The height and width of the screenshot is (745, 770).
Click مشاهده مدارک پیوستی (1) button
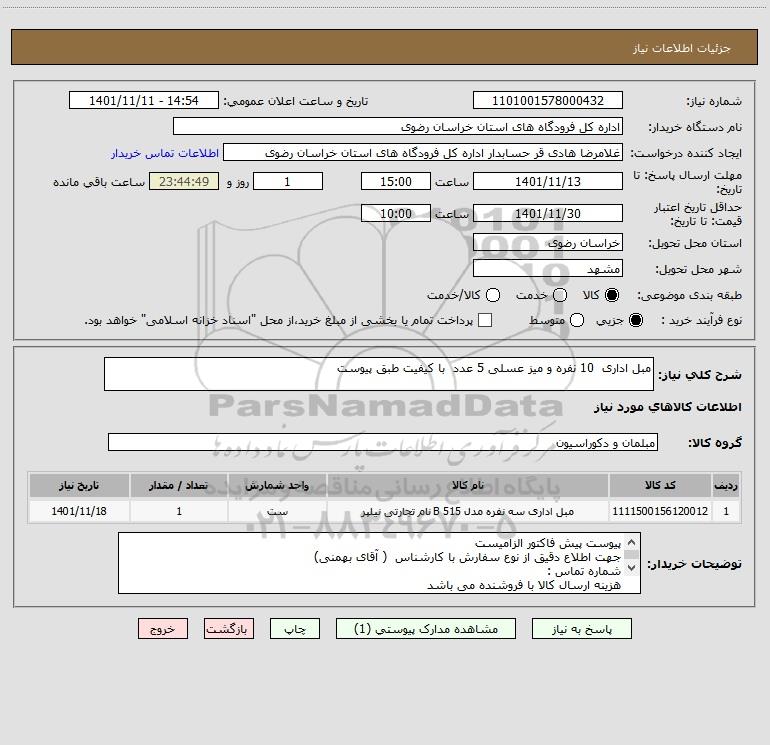[426, 629]
